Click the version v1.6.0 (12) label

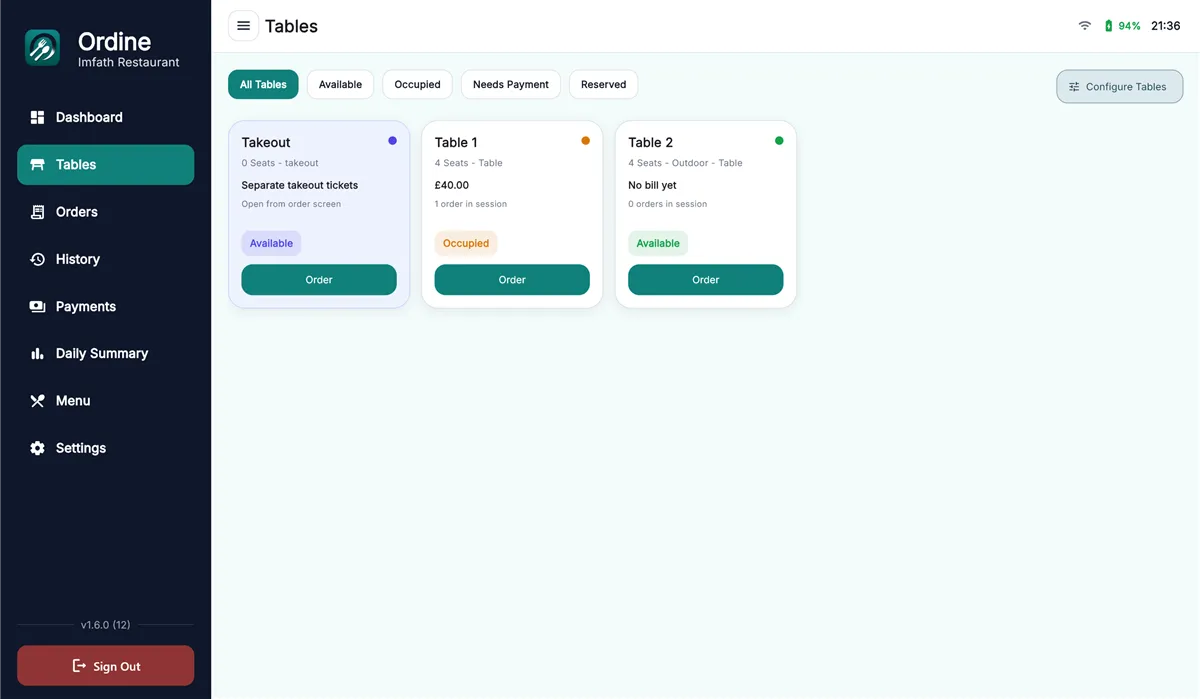point(105,625)
